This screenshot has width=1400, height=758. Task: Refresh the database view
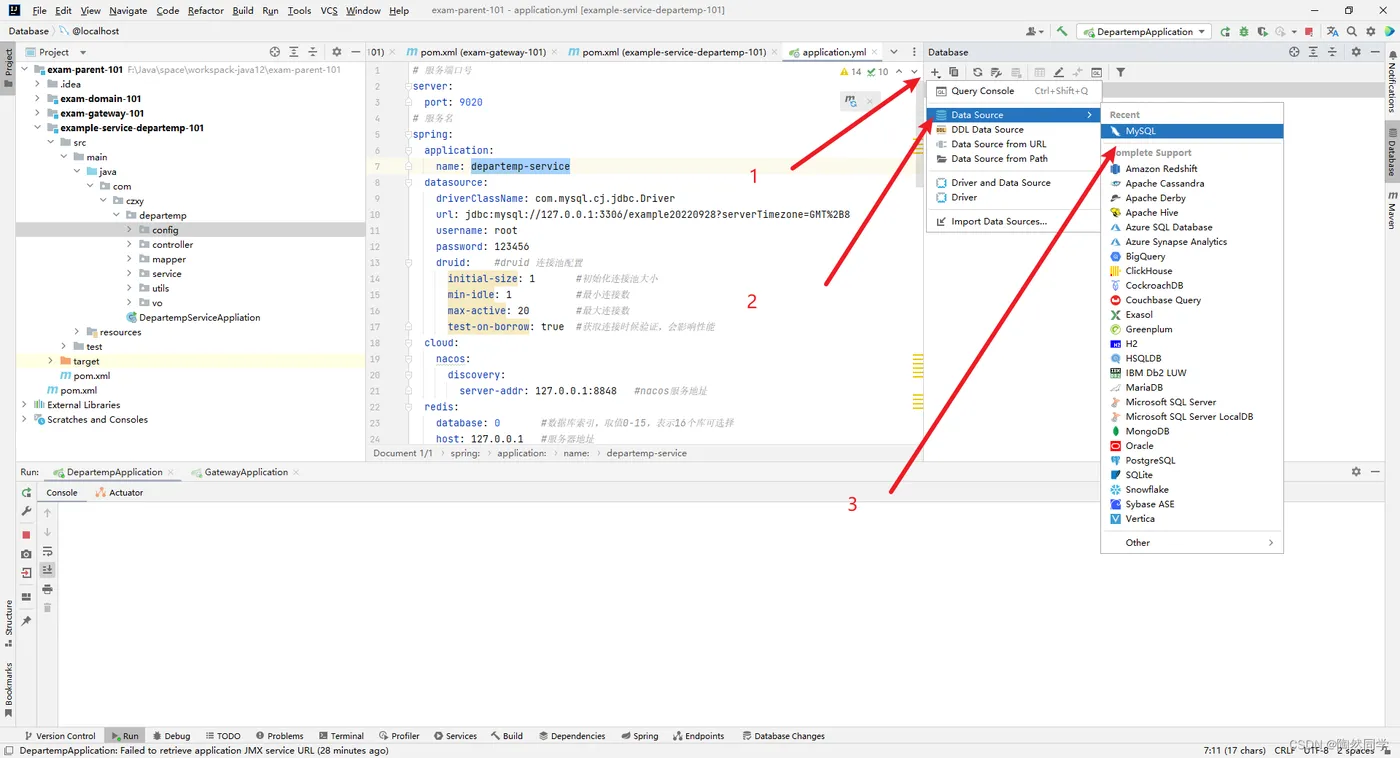977,72
